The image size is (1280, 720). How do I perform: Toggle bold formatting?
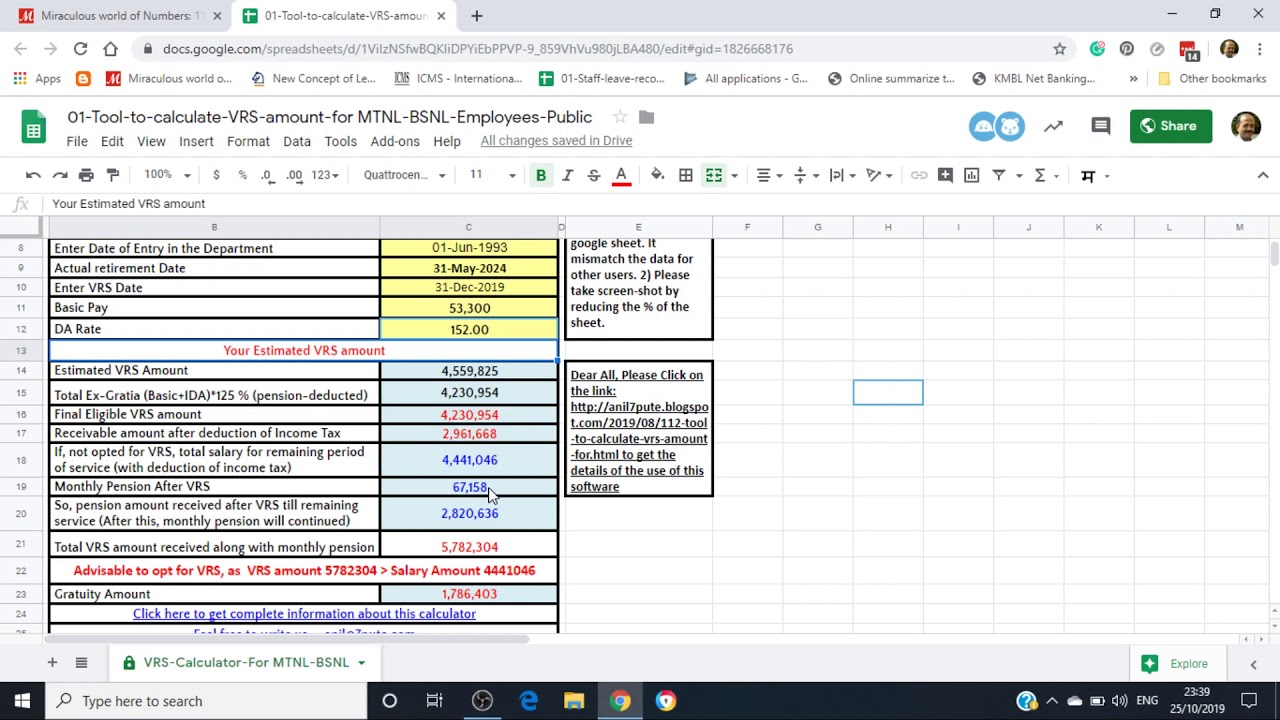[541, 175]
